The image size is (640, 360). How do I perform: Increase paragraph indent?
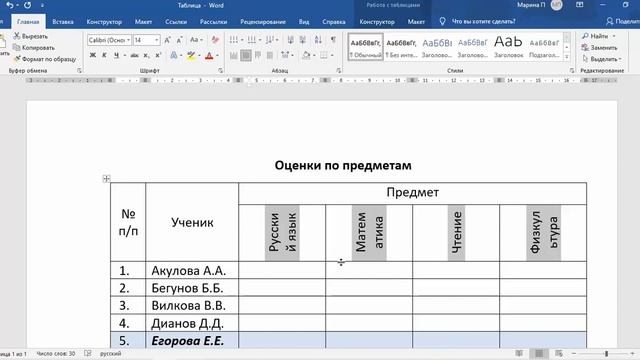pos(303,40)
